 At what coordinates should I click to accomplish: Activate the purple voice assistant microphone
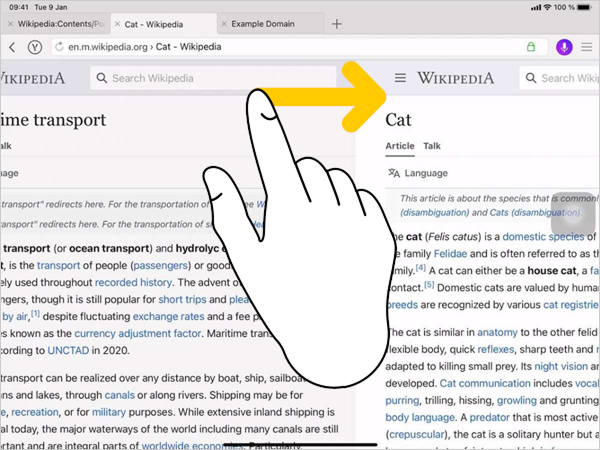pos(564,47)
